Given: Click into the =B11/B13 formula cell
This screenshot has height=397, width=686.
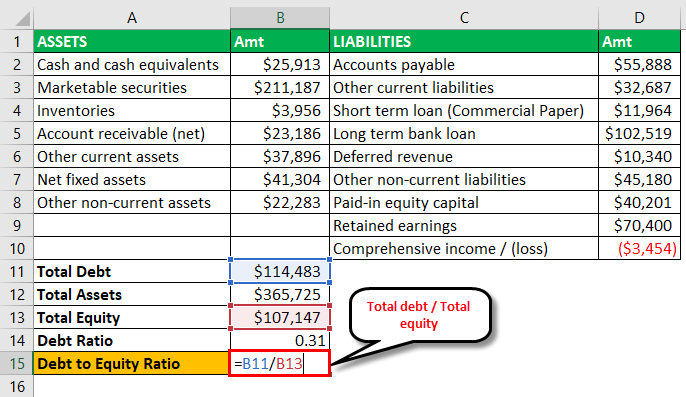Looking at the screenshot, I should click(280, 363).
